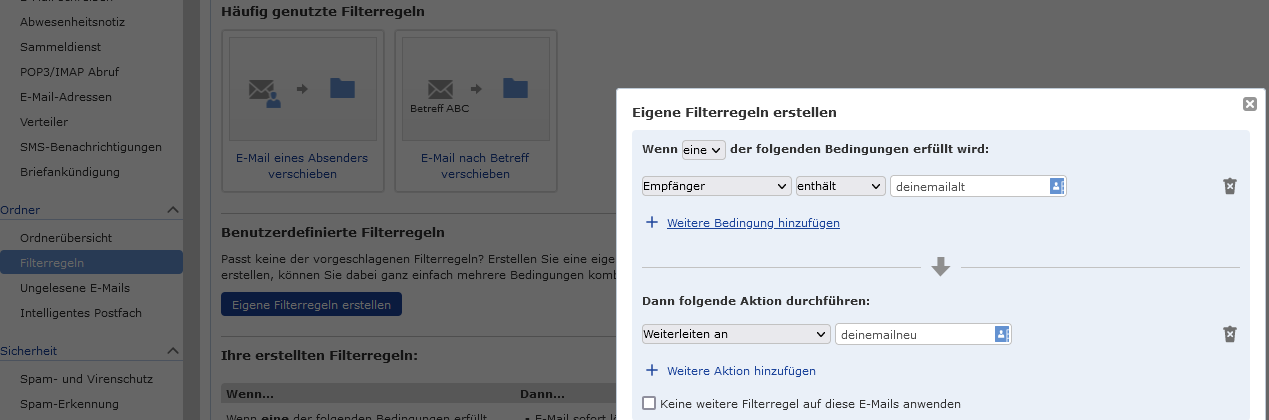Click E-Mail eines Absenders verschieben link
The height and width of the screenshot is (420, 1269).
pos(302,166)
